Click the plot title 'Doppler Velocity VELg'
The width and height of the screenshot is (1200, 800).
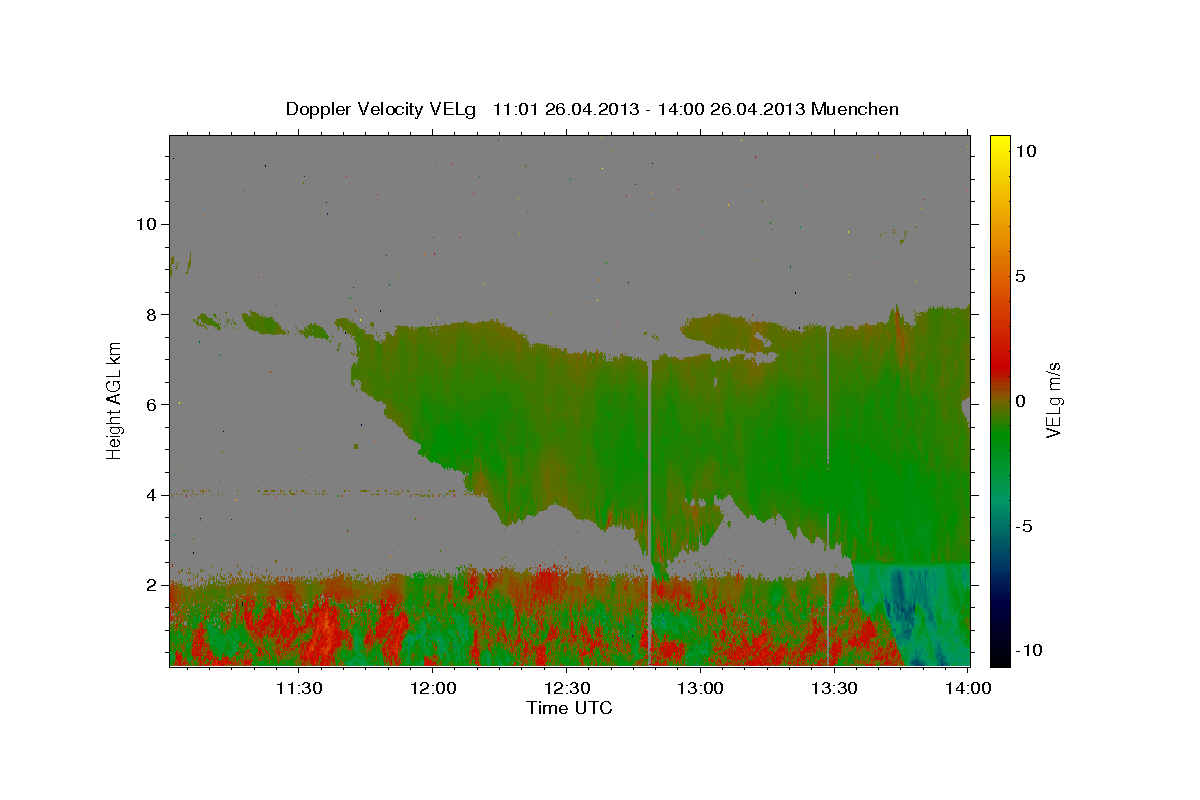(382, 109)
